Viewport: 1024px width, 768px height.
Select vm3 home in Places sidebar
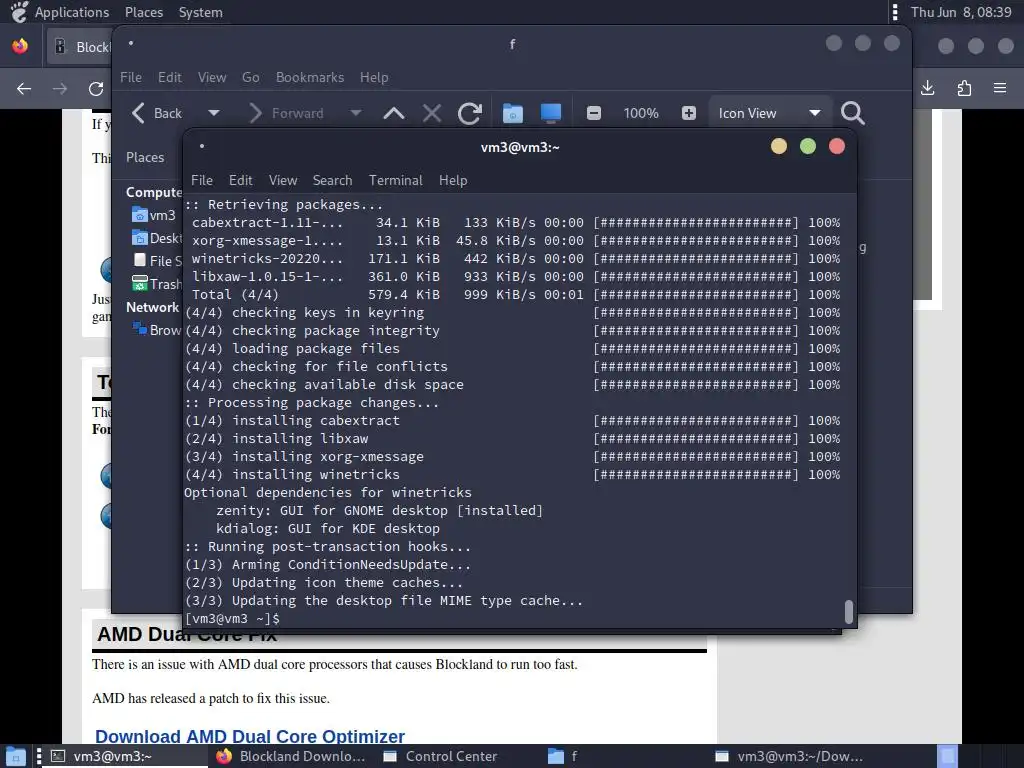pos(154,215)
